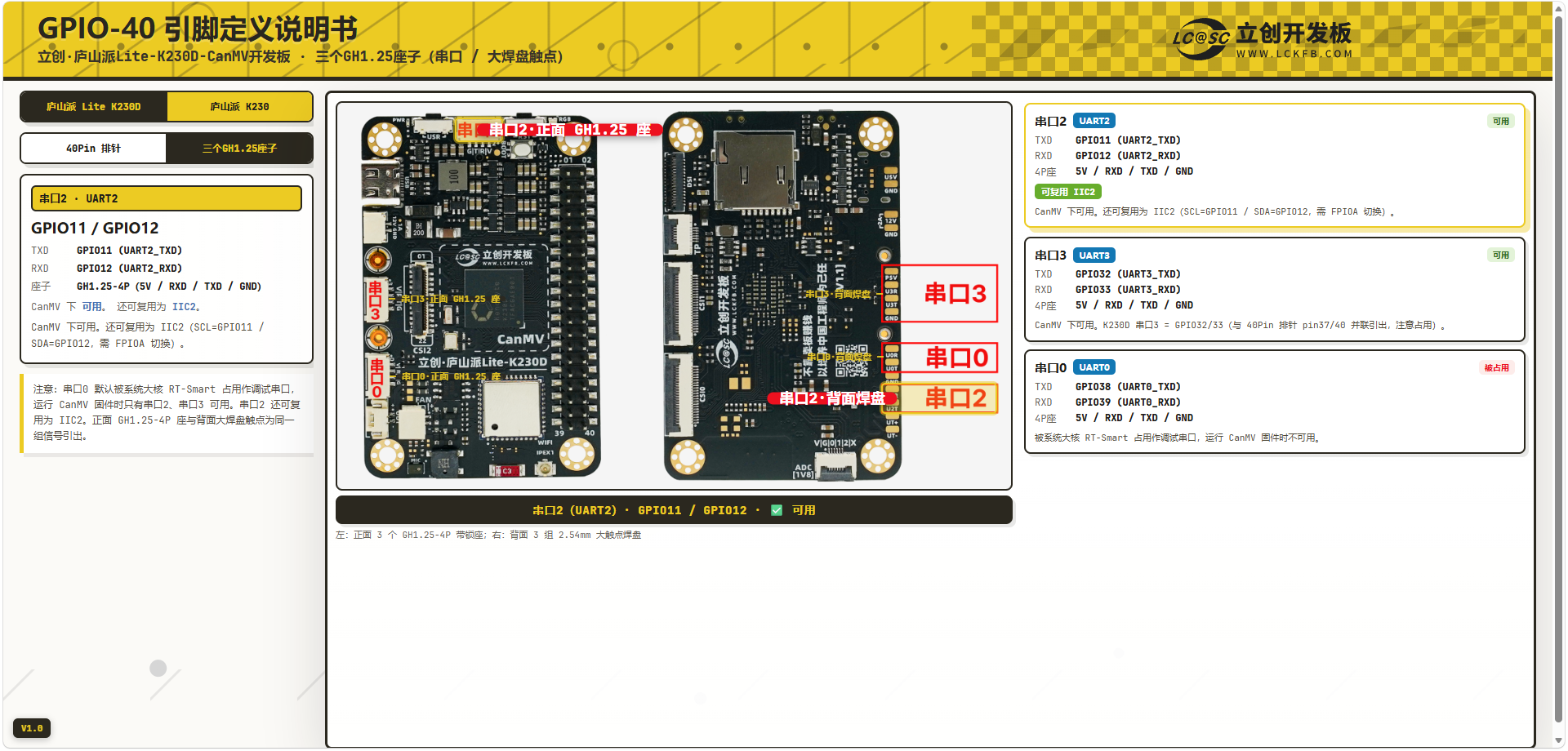This screenshot has width=1568, height=751.
Task: Click the 串口2 (UART2) · GPIO11 / GPIO12 status bar
Action: [674, 510]
